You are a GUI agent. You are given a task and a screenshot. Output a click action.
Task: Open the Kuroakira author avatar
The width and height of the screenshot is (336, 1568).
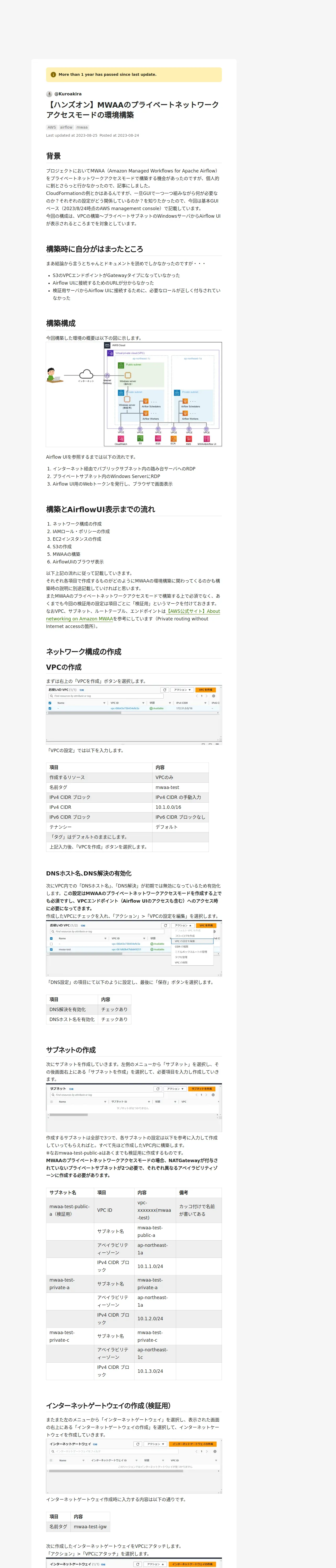(x=49, y=94)
